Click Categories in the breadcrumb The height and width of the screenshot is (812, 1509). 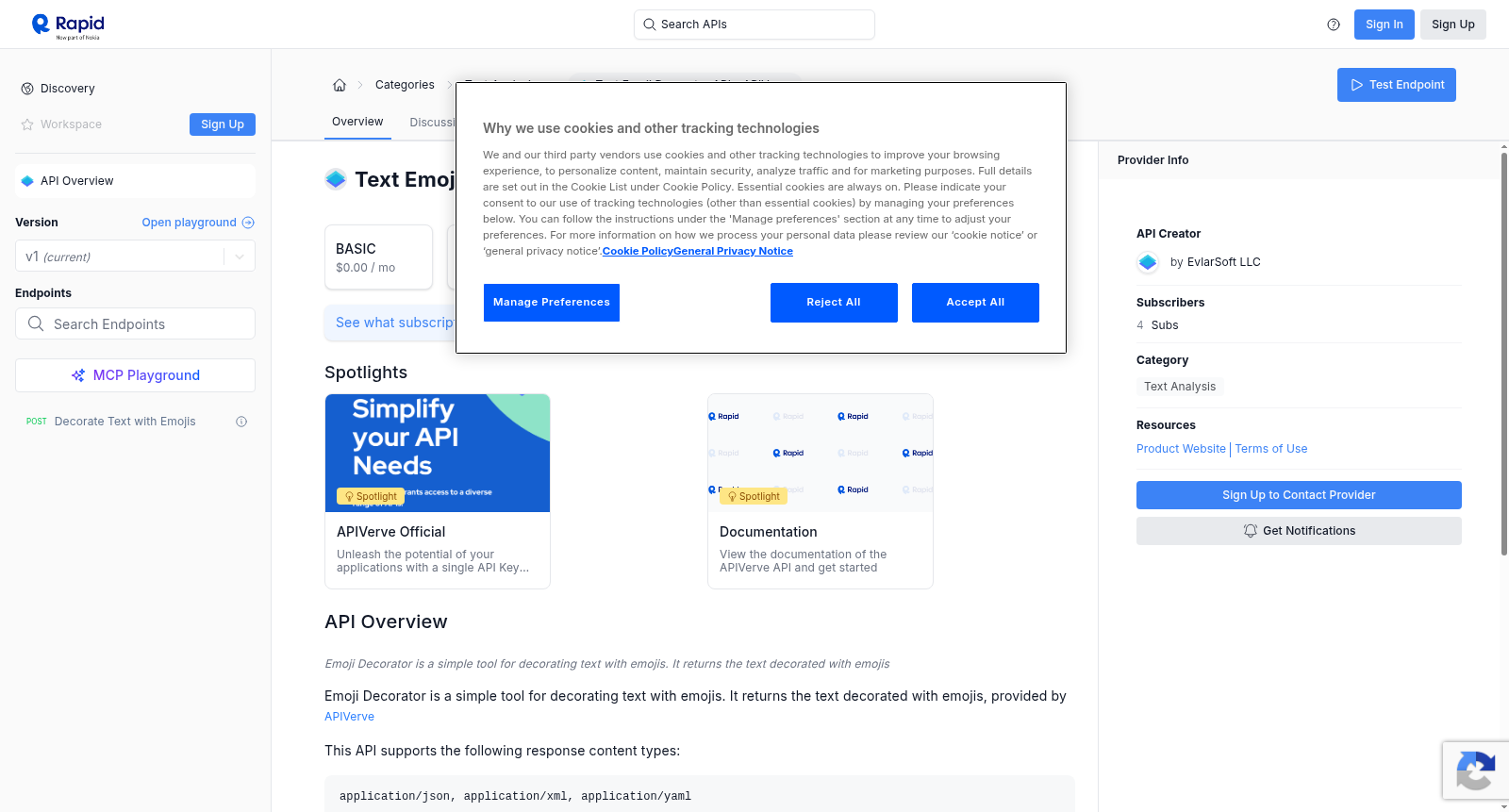pyautogui.click(x=405, y=85)
